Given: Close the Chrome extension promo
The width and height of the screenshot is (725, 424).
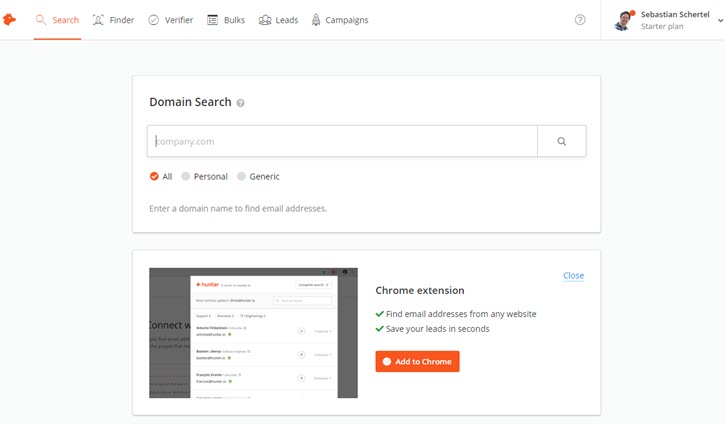Looking at the screenshot, I should click(573, 275).
